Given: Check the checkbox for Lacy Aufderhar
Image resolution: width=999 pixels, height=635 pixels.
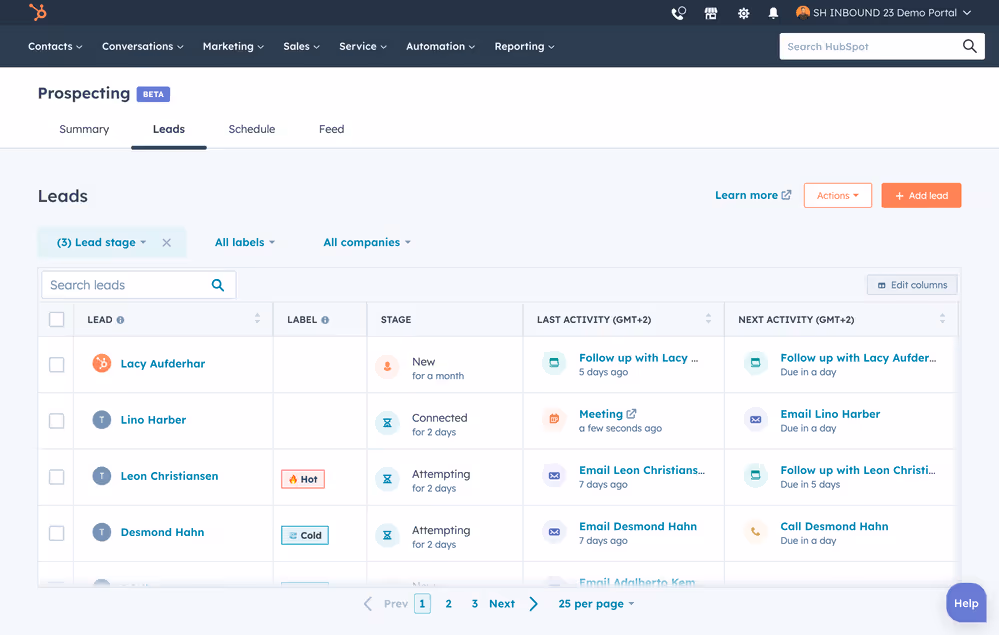Looking at the screenshot, I should (56, 364).
